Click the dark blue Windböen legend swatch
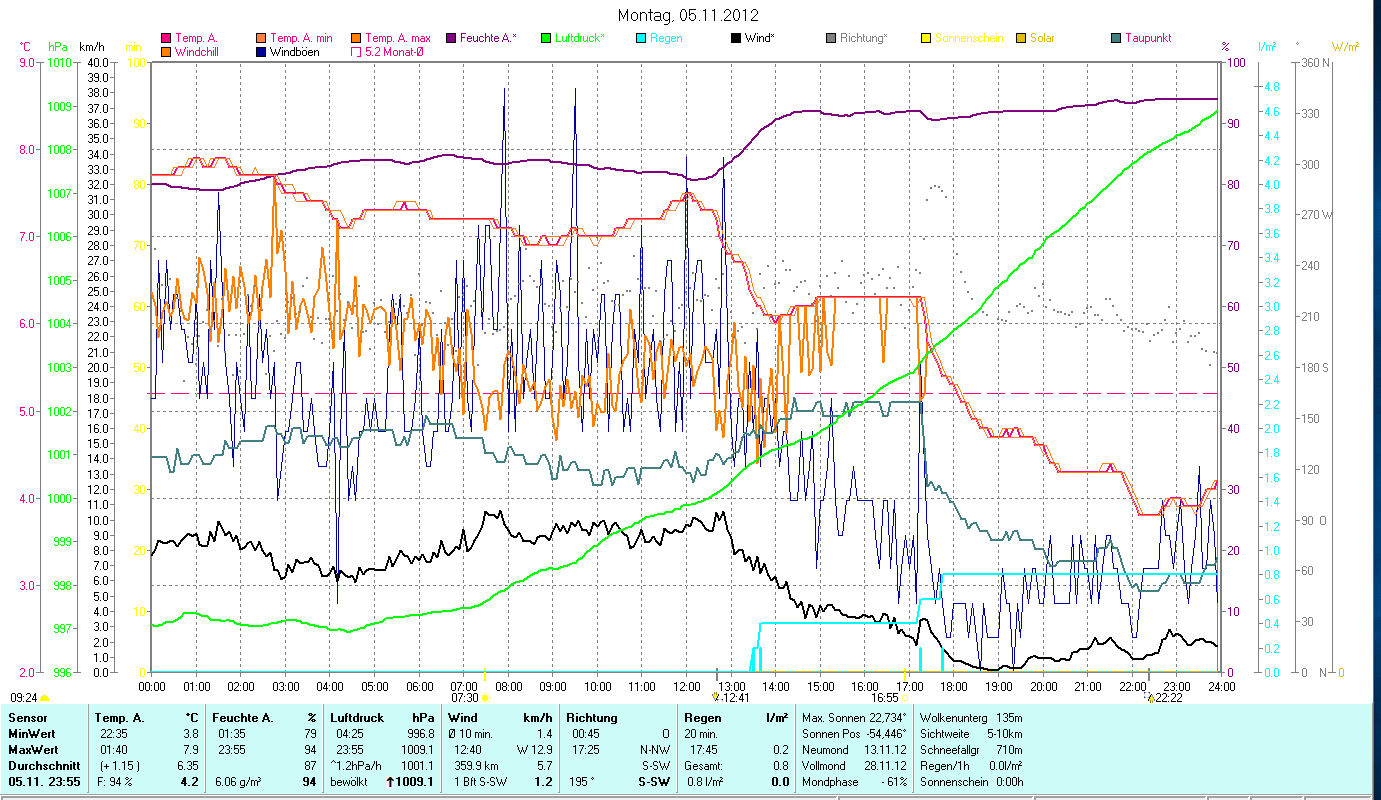Screen dimensions: 1381x800 [x=262, y=51]
